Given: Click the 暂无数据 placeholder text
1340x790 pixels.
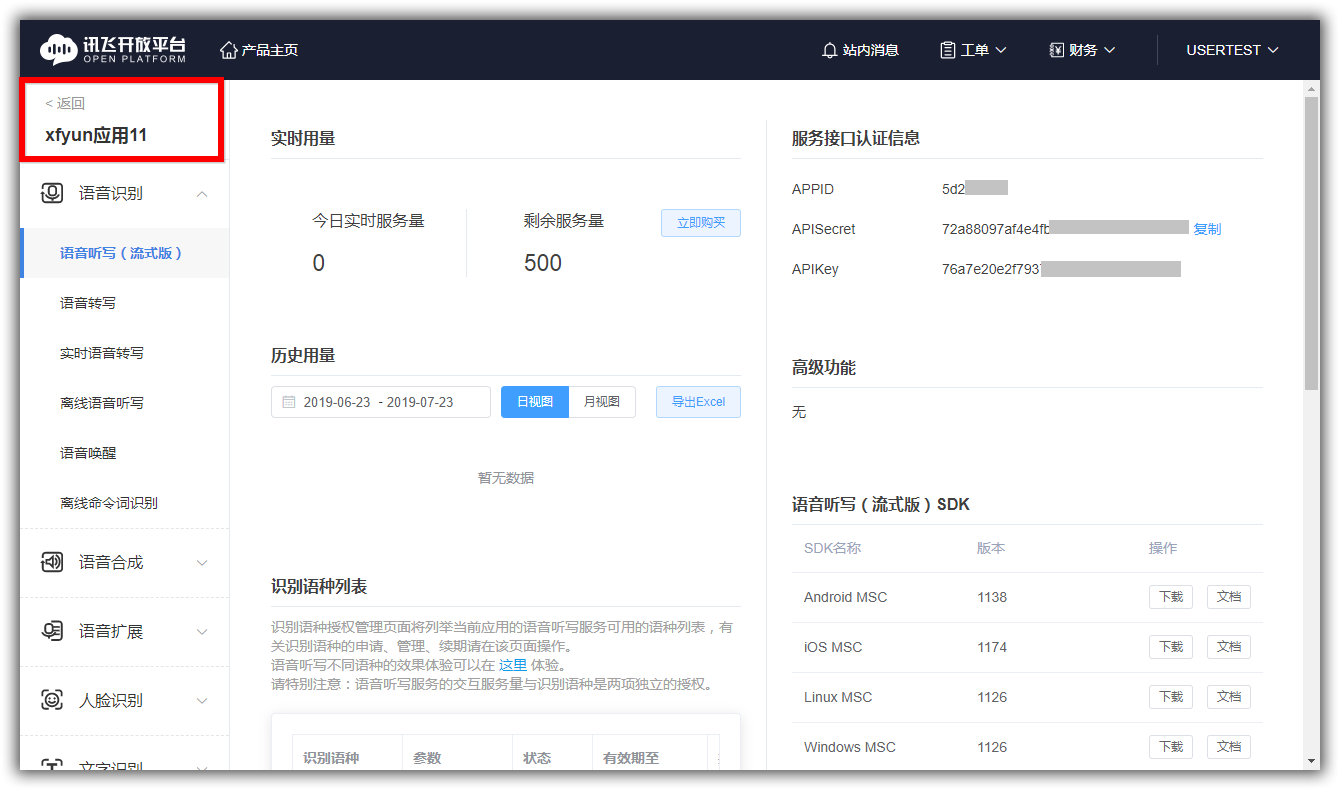Looking at the screenshot, I should (506, 478).
